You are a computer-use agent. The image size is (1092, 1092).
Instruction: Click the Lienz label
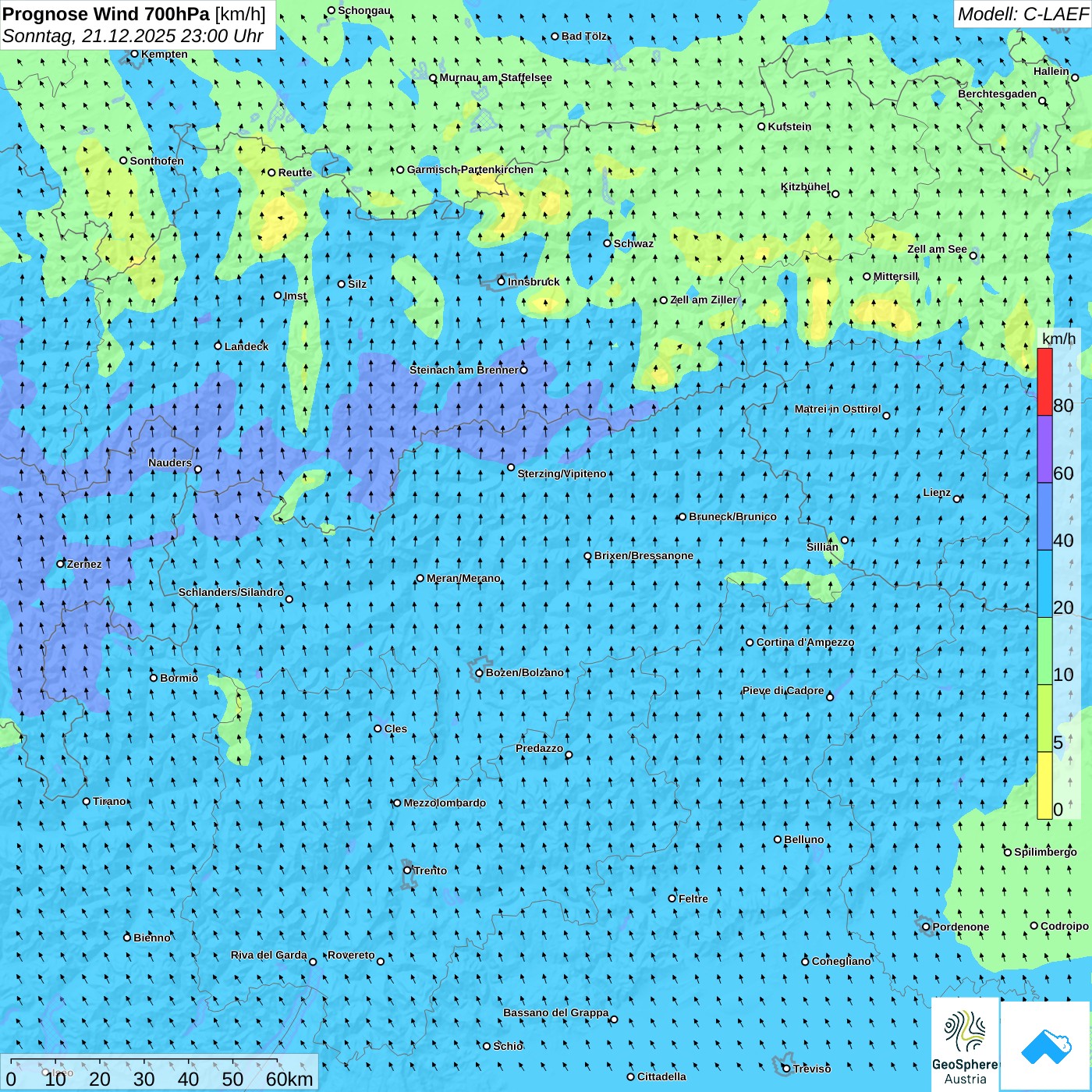click(x=937, y=492)
